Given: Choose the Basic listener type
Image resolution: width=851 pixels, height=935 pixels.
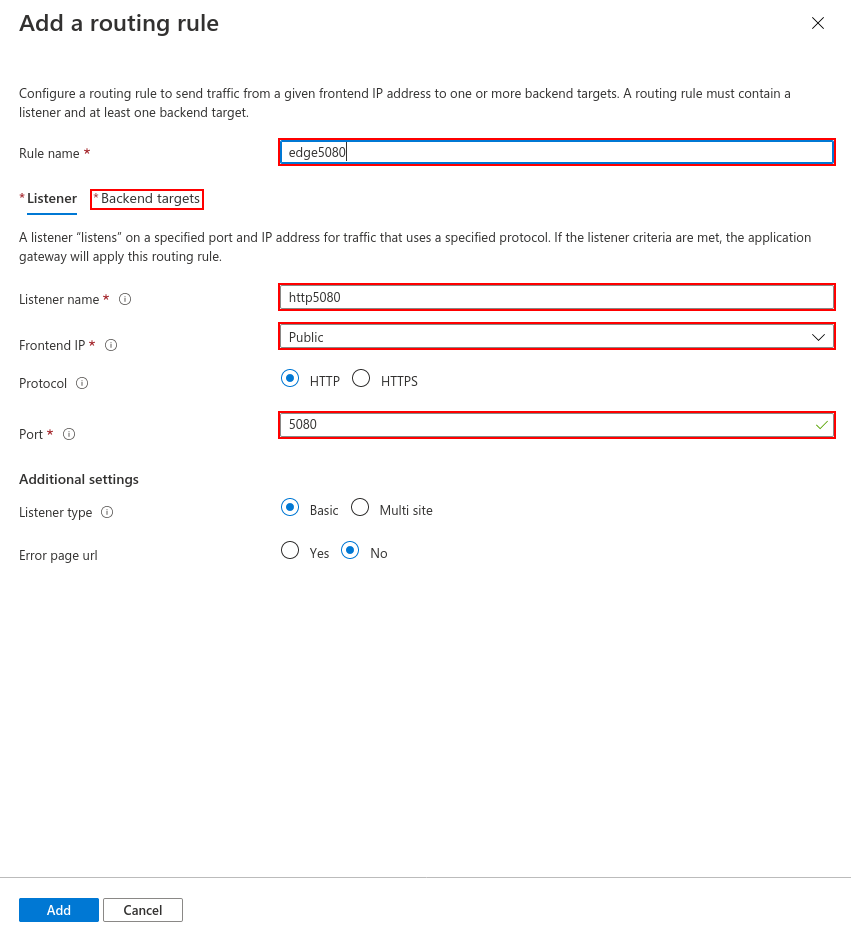Looking at the screenshot, I should pyautogui.click(x=290, y=507).
